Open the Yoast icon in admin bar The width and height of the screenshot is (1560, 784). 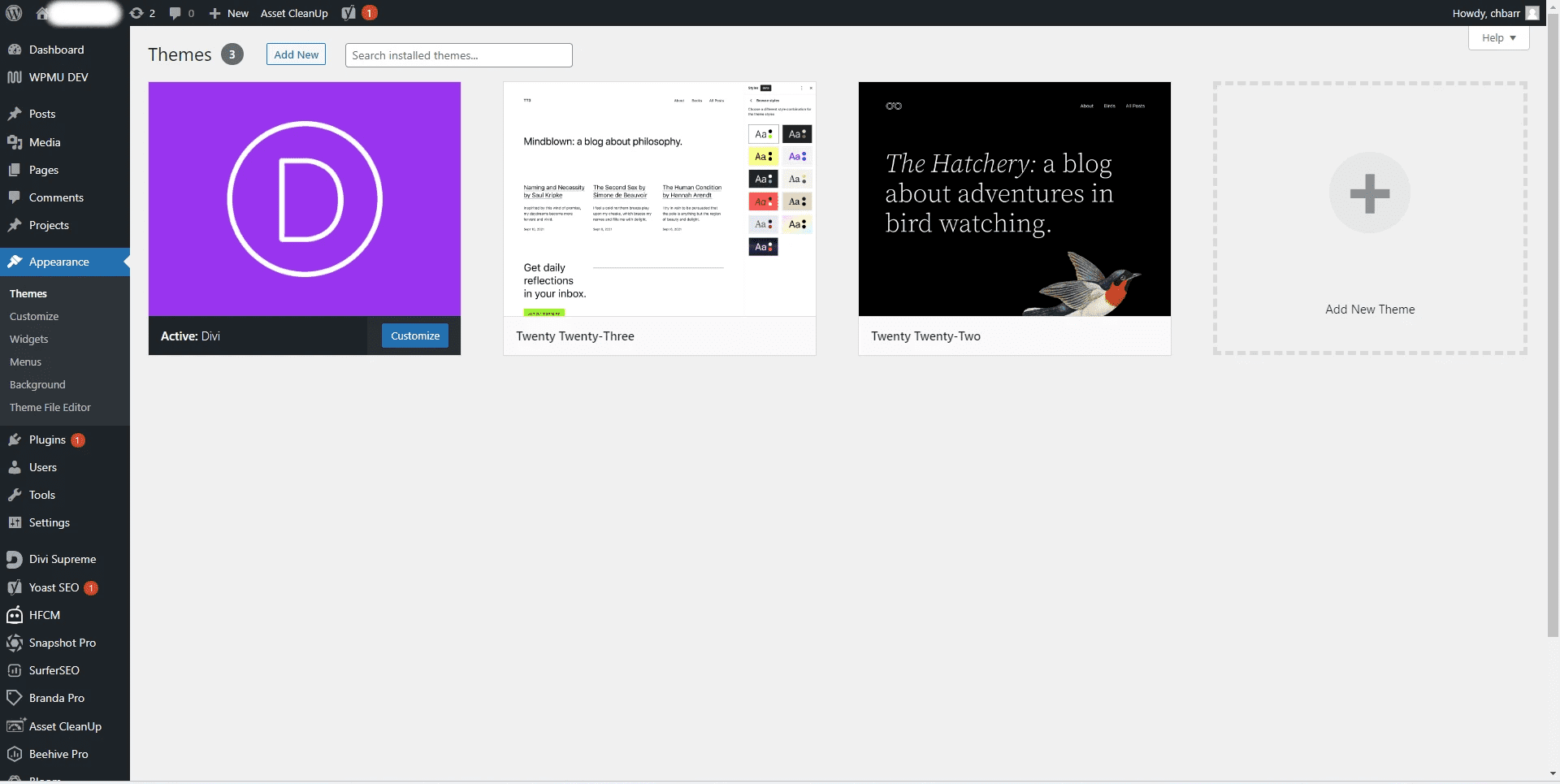tap(349, 13)
